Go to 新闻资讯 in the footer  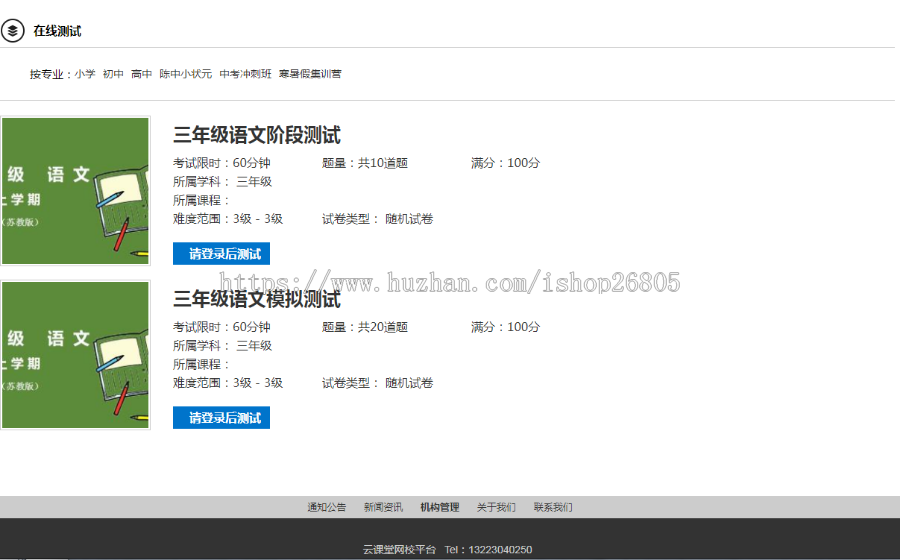[x=383, y=507]
